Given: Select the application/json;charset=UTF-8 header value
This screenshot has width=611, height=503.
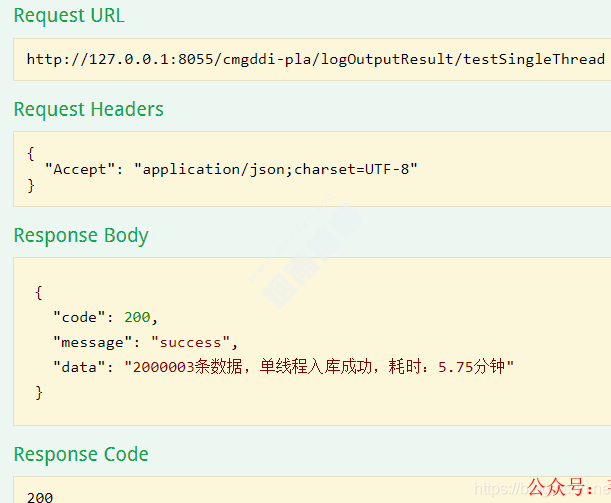Looking at the screenshot, I should [275, 169].
